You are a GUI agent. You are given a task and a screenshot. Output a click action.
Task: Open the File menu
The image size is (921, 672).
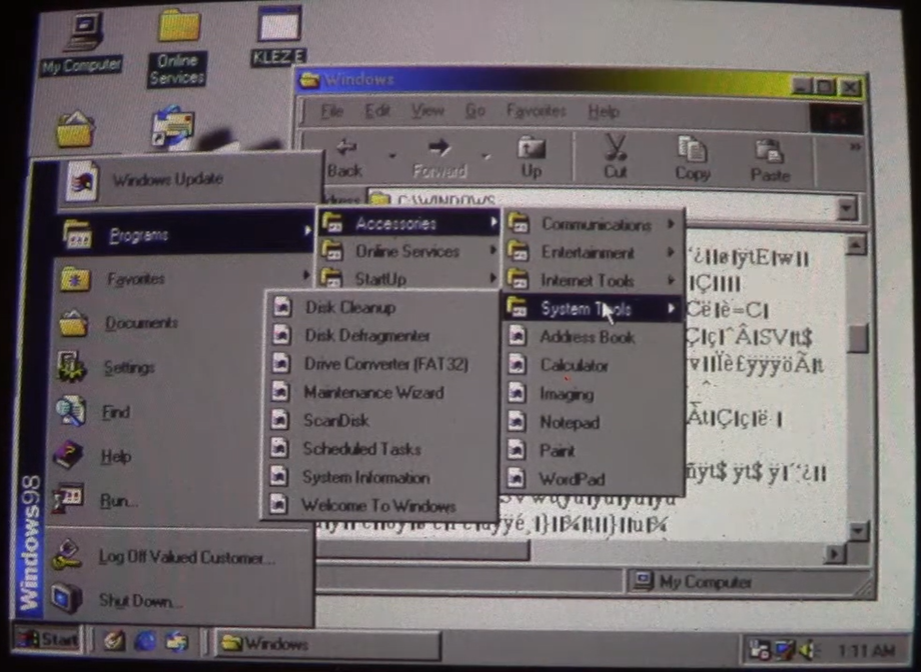(332, 111)
